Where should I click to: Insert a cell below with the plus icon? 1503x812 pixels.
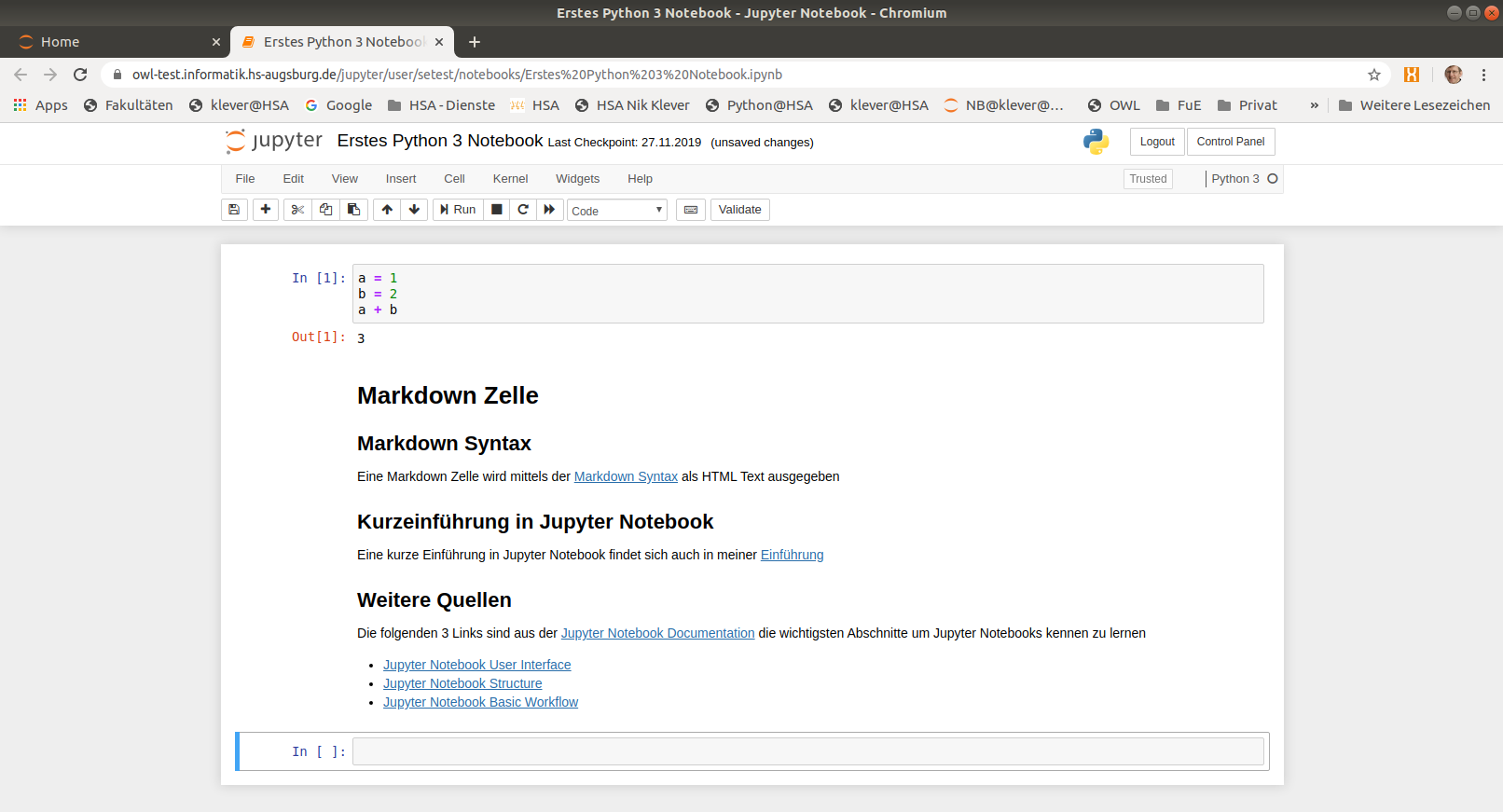pos(266,210)
